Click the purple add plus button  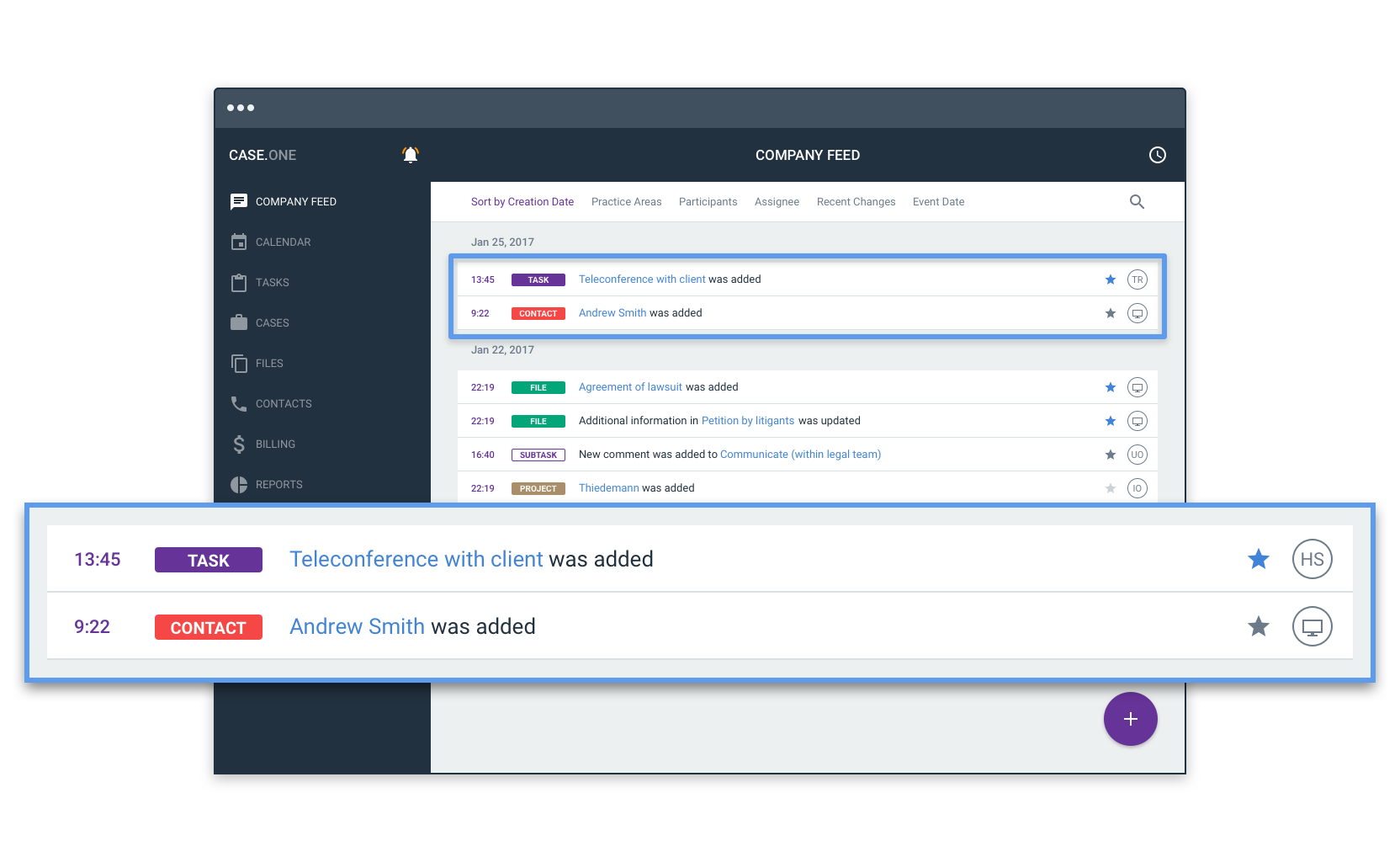(1130, 719)
